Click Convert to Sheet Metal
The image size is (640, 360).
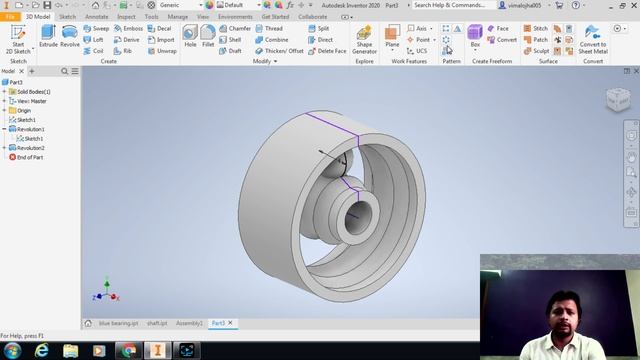pos(593,40)
